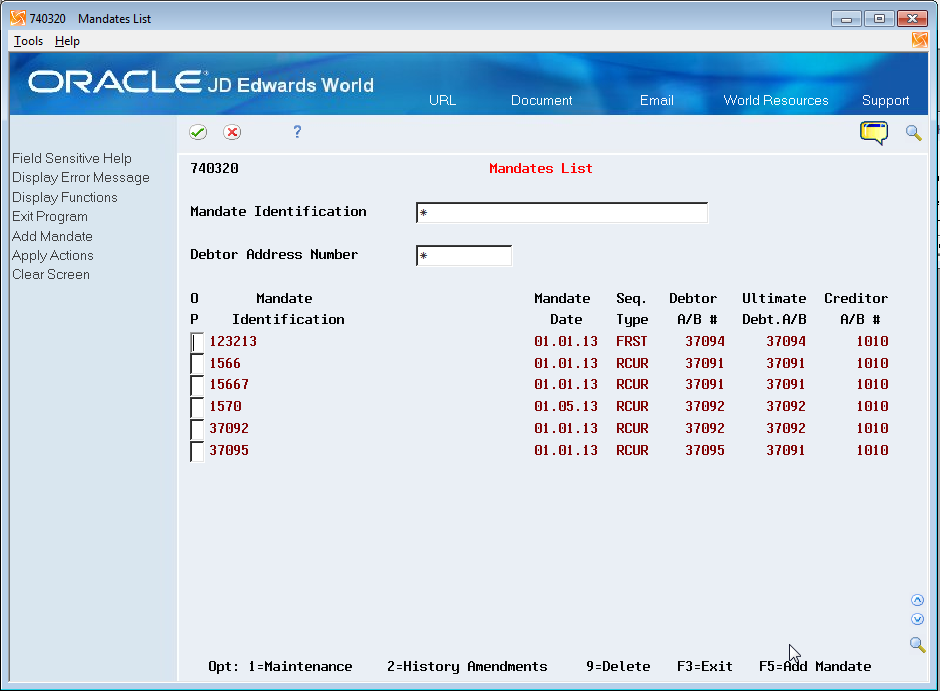Click Debtor A/B value 37095
The height and width of the screenshot is (691, 940).
pos(705,450)
